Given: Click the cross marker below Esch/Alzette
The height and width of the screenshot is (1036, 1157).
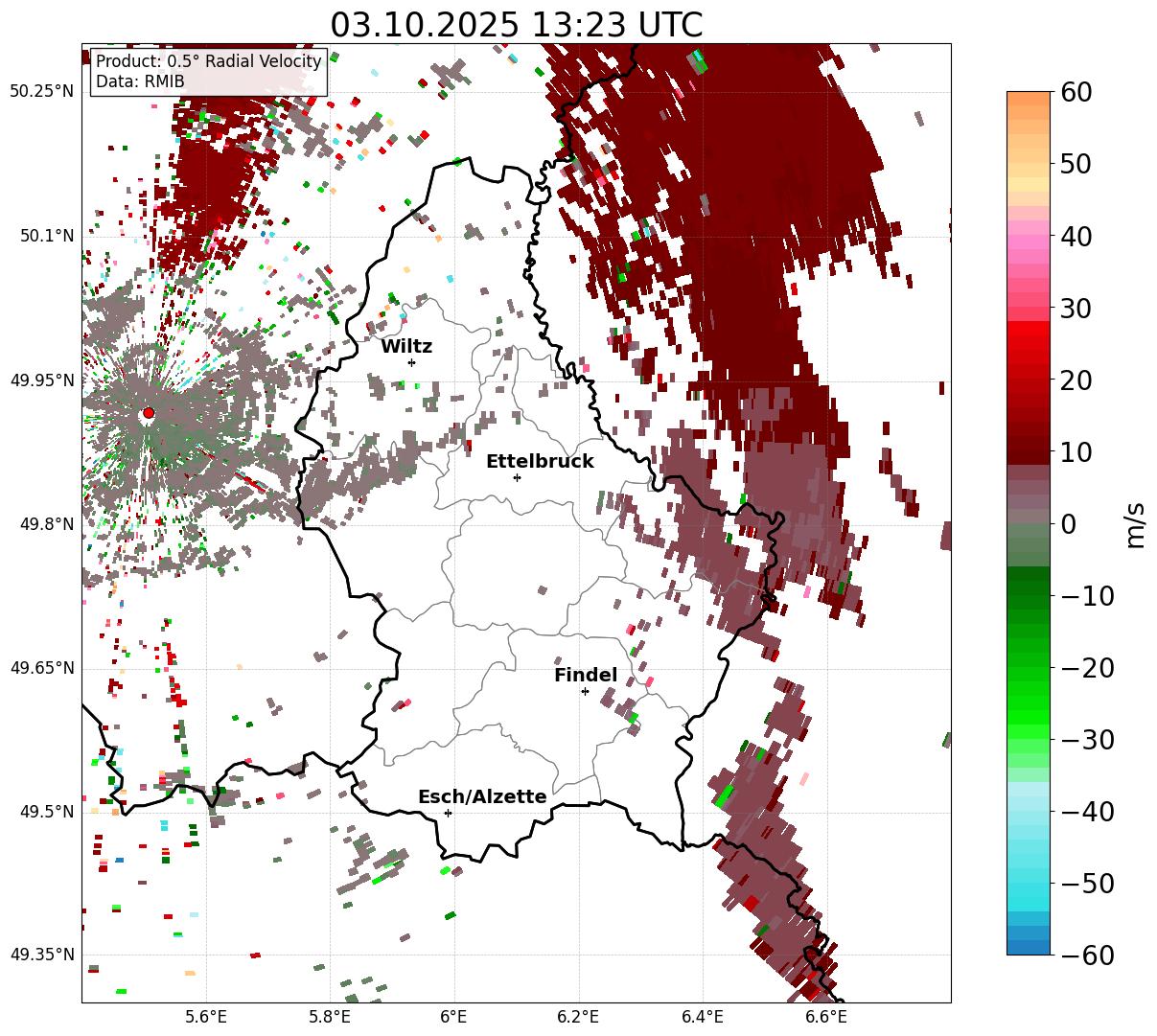Looking at the screenshot, I should tap(448, 813).
